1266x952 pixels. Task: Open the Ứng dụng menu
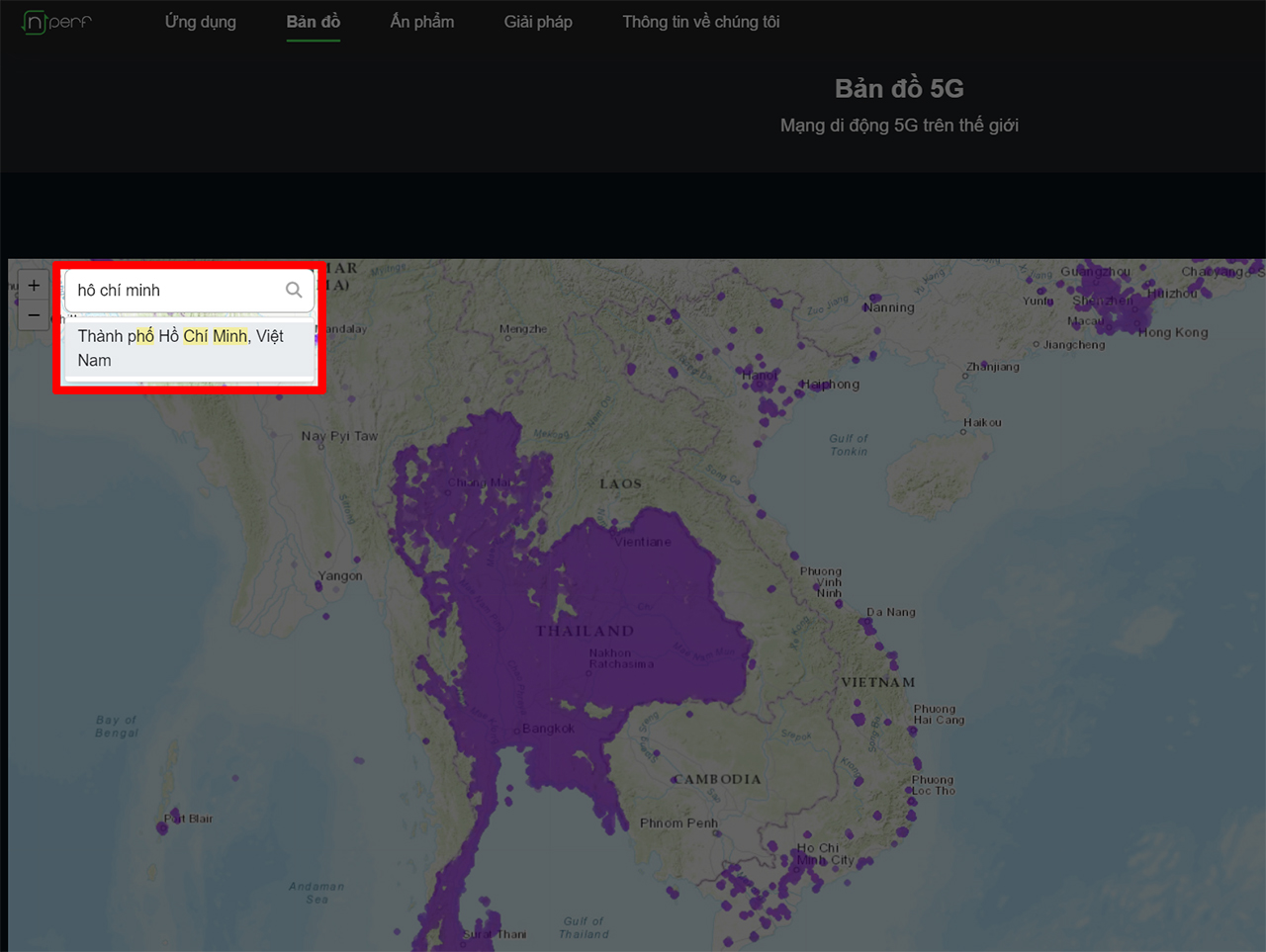point(200,22)
